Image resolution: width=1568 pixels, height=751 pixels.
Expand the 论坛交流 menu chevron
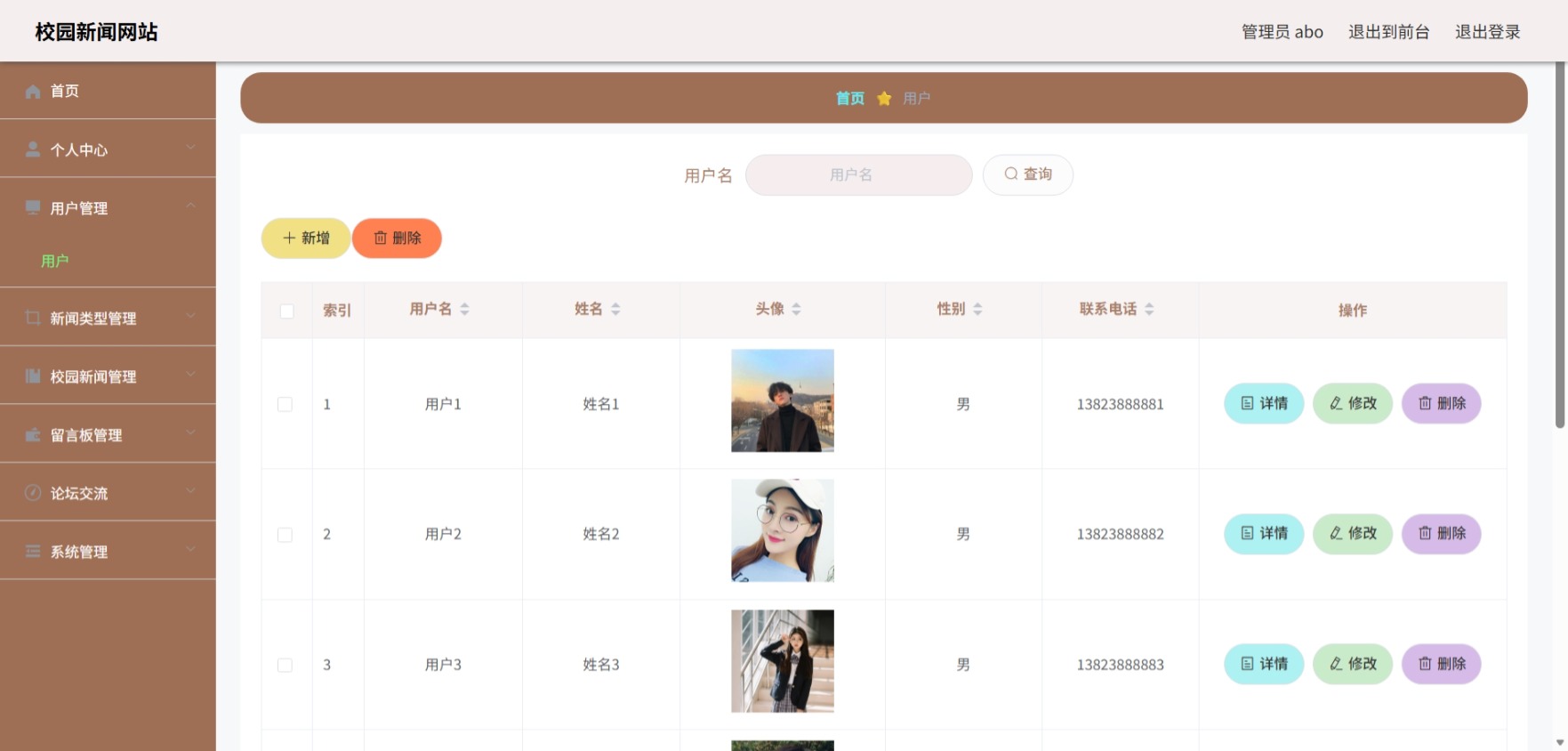click(x=190, y=491)
